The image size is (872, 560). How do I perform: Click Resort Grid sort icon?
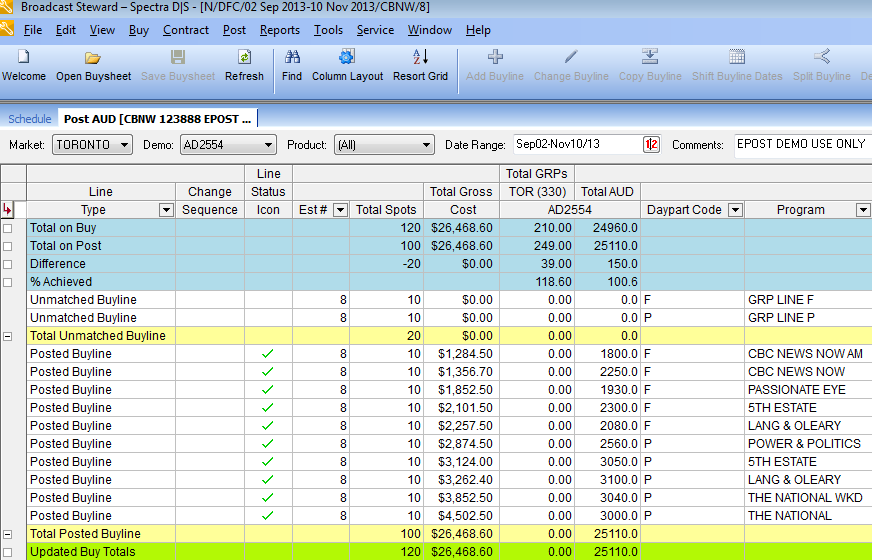(420, 56)
